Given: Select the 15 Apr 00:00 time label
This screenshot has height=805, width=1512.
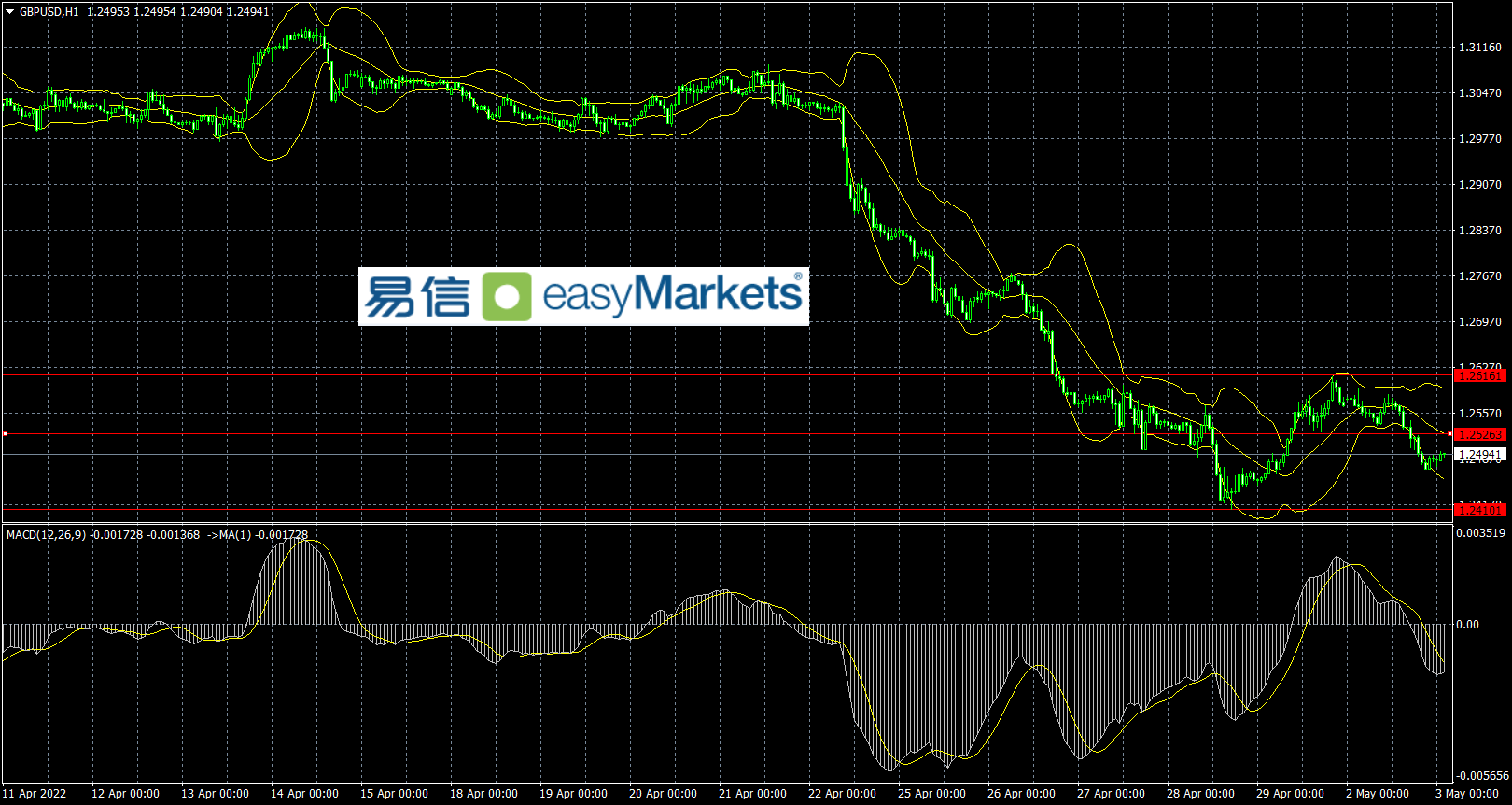Looking at the screenshot, I should (394, 794).
